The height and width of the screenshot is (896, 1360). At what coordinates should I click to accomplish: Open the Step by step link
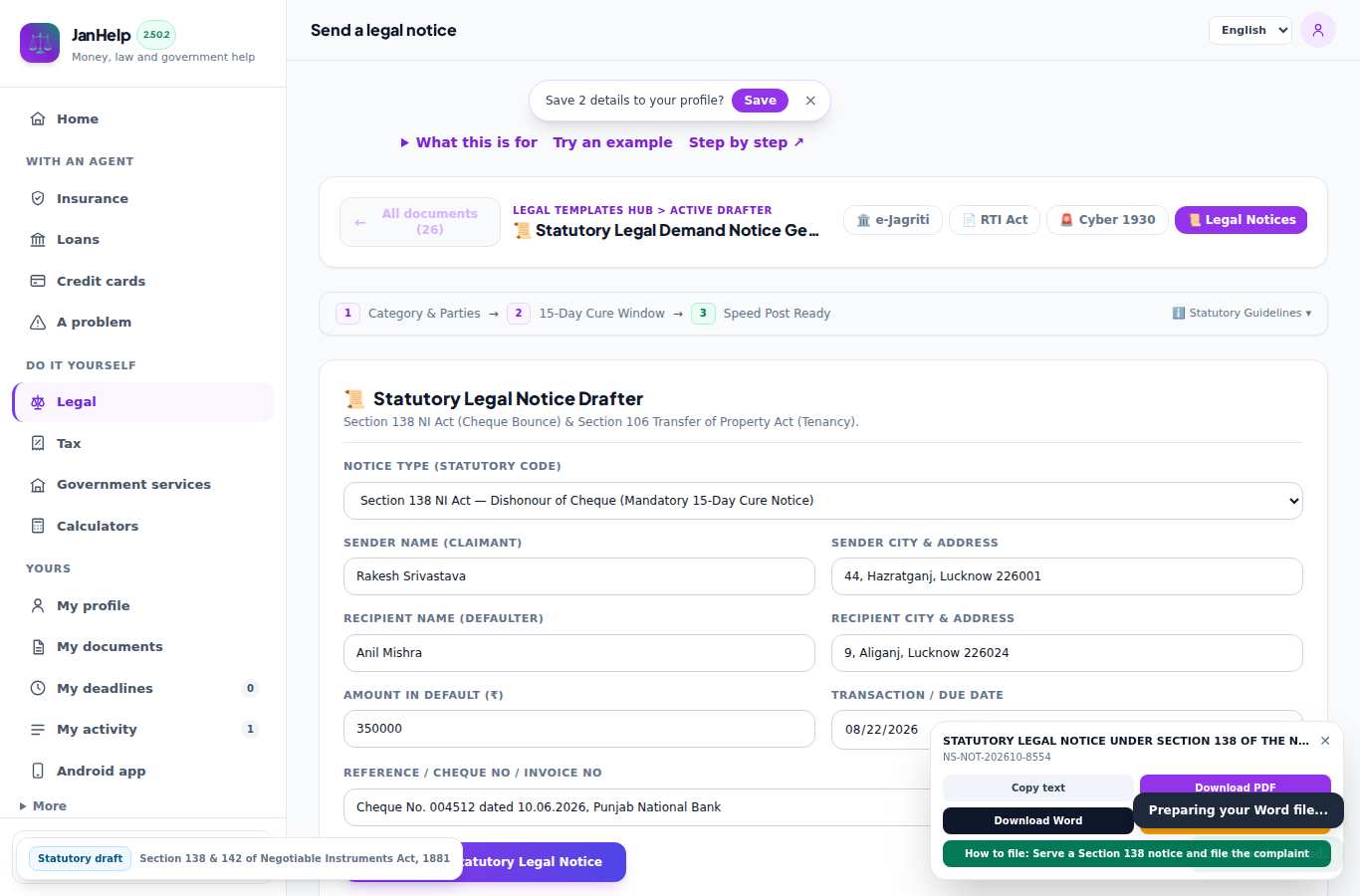pos(746,142)
